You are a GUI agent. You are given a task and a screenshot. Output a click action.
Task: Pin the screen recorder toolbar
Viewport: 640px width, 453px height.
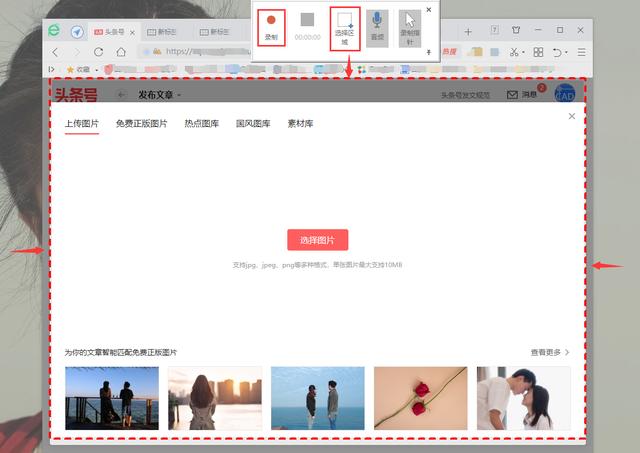[429, 52]
